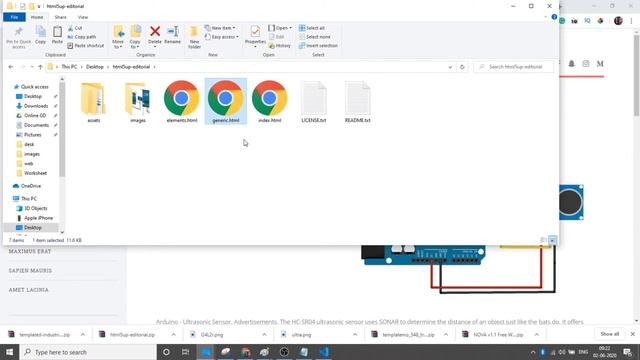Select the images folder in file pane
Image resolution: width=640 pixels, height=360 pixels.
[x=138, y=102]
